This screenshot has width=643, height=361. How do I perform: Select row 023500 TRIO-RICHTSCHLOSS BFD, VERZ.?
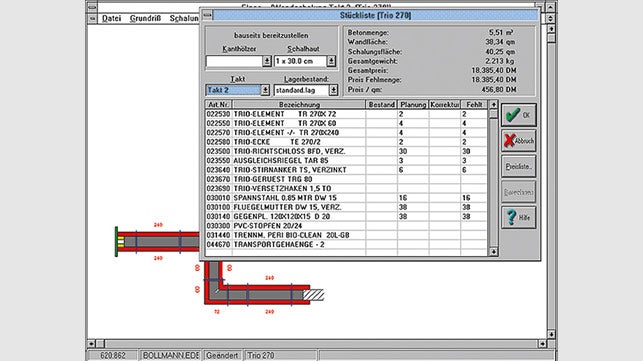point(346,151)
